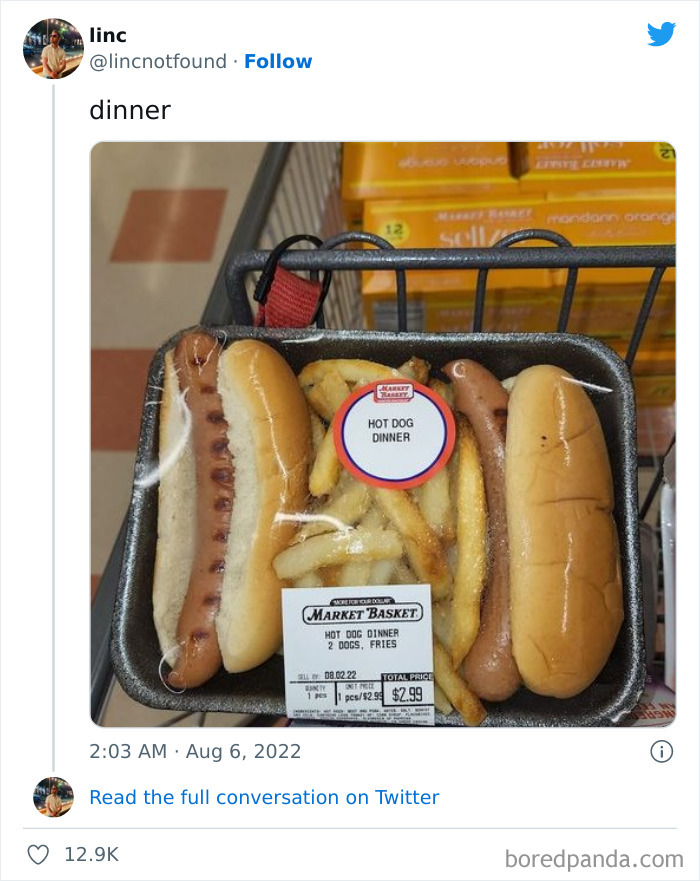700x881 pixels.
Task: Click the small avatar beside the conversation link
Action: 53,797
